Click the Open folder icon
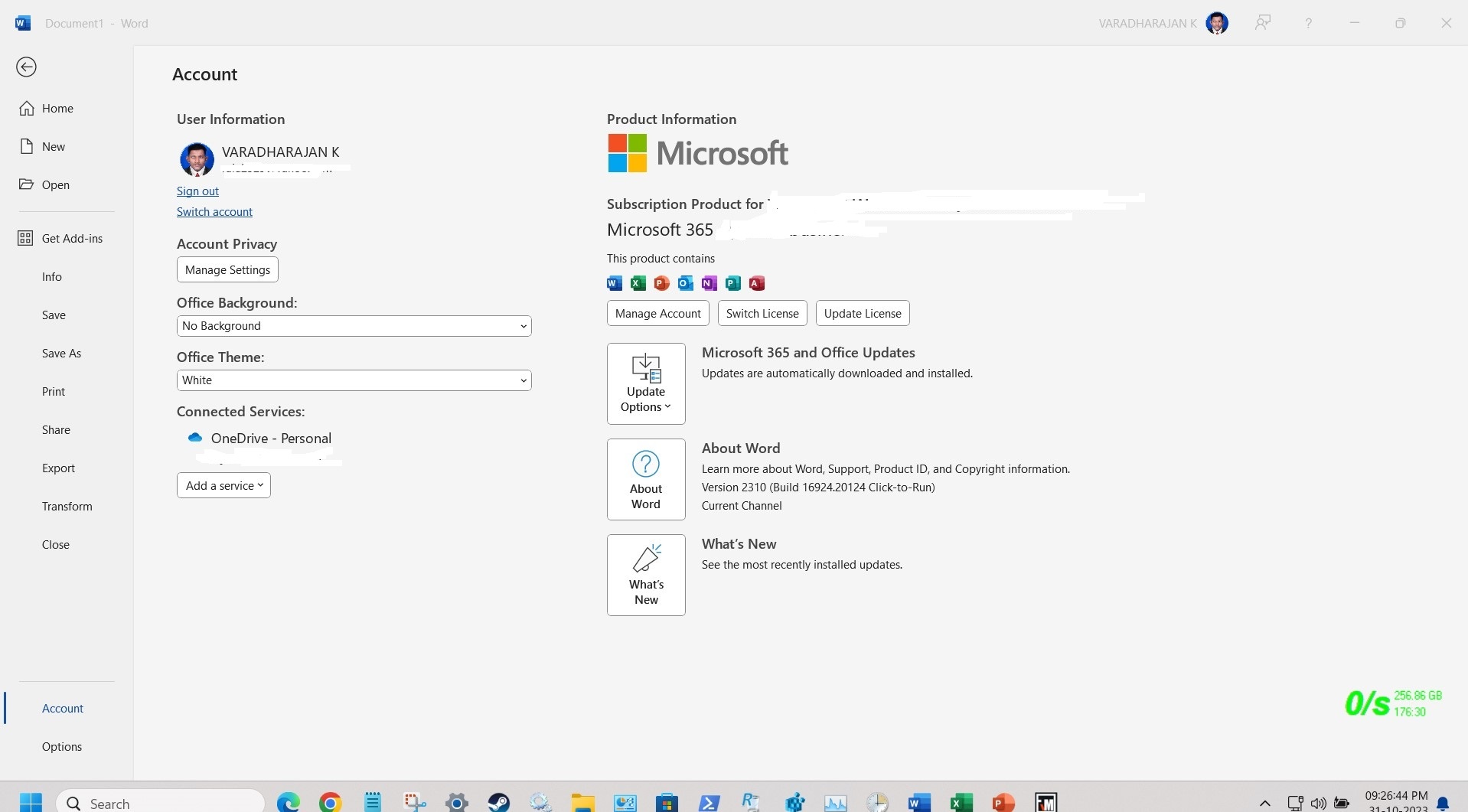Screen dimensions: 1468x812 click(x=26, y=184)
